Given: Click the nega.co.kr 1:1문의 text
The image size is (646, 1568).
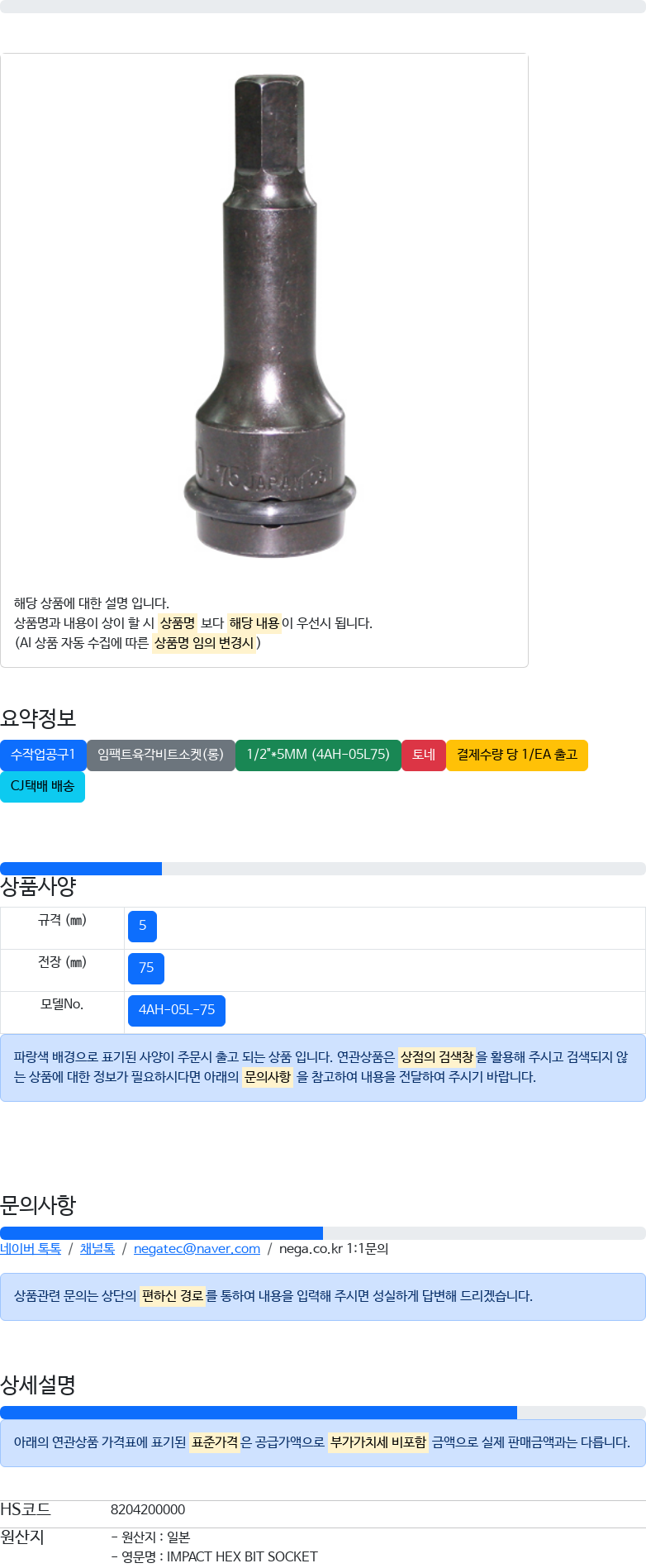Looking at the screenshot, I should [x=334, y=1248].
